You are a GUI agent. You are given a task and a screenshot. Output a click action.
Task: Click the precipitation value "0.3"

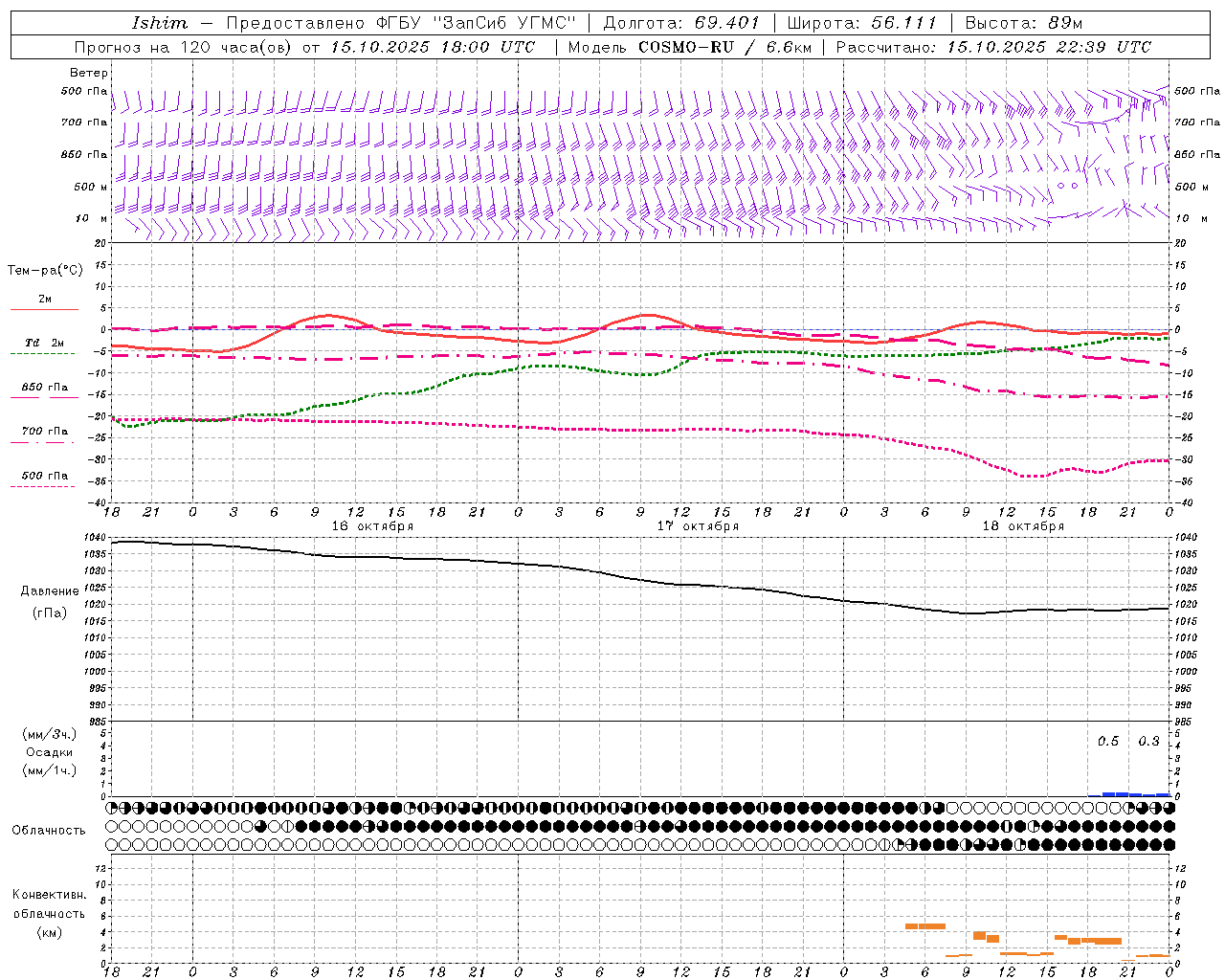click(1148, 742)
